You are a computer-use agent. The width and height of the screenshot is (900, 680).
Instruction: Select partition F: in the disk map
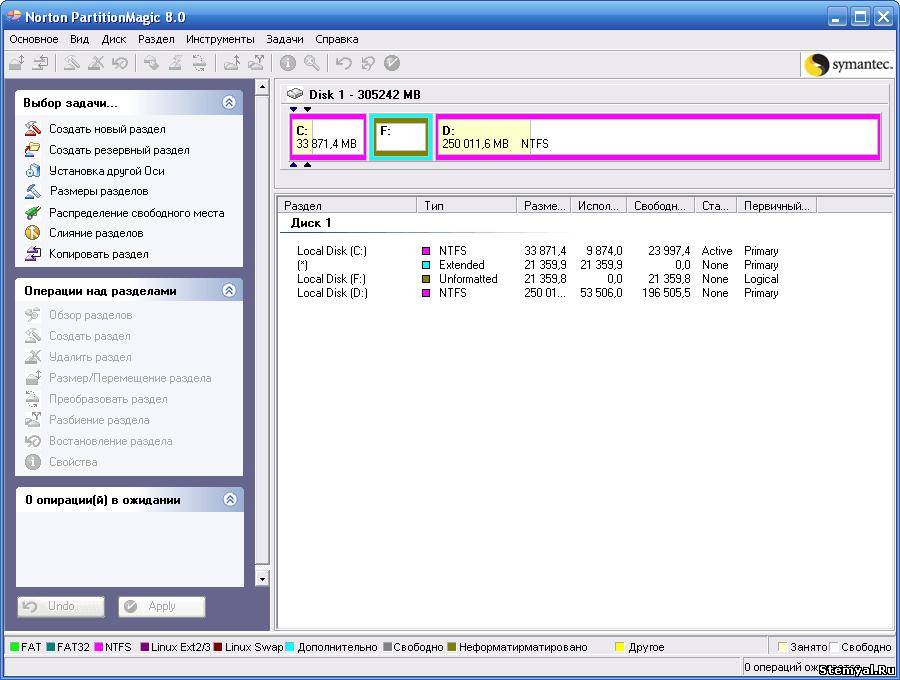pos(401,137)
